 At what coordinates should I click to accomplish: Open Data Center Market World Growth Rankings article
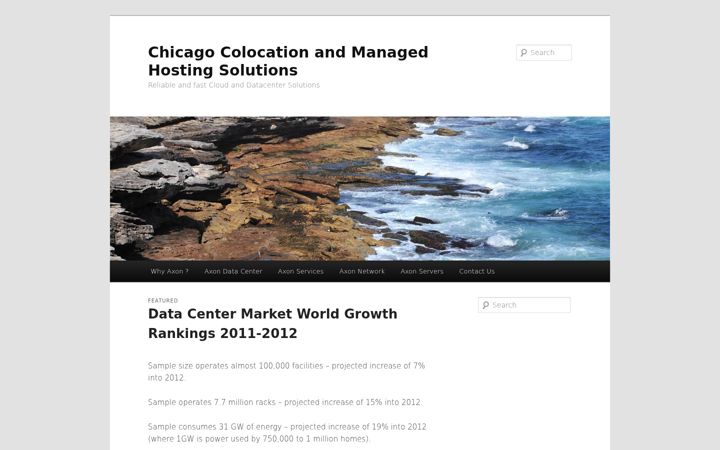(272, 323)
